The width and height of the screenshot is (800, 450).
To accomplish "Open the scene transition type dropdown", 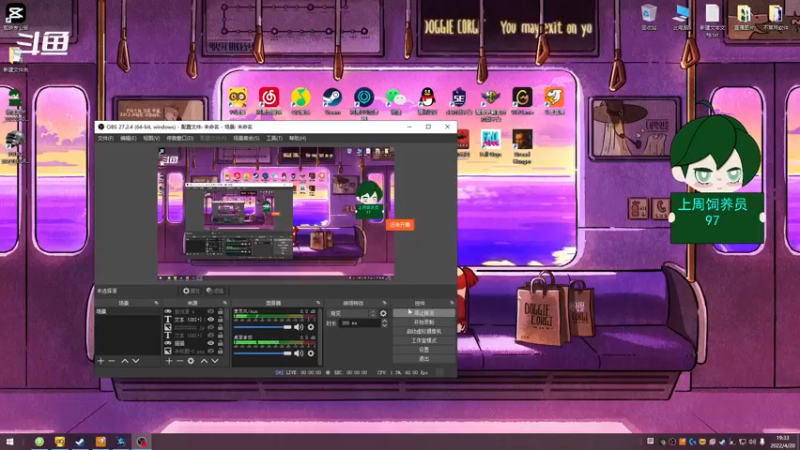I will 353,313.
